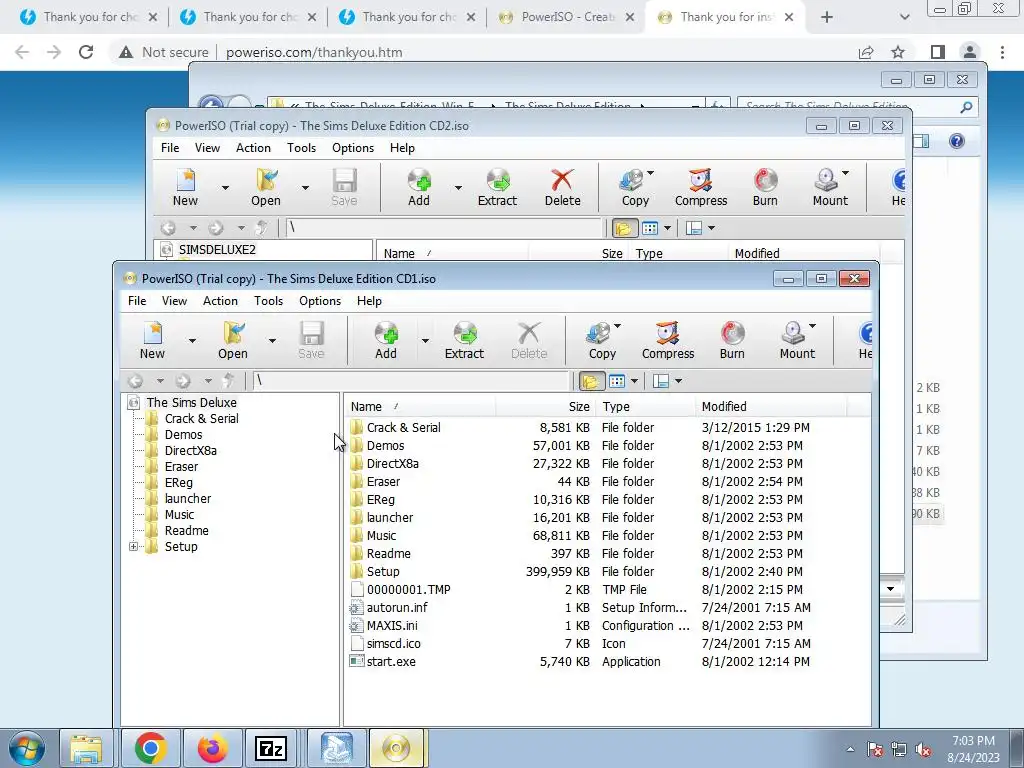Open Mount dropdown arrow in CD1.iso window
This screenshot has height=768, width=1024.
[x=812, y=326]
